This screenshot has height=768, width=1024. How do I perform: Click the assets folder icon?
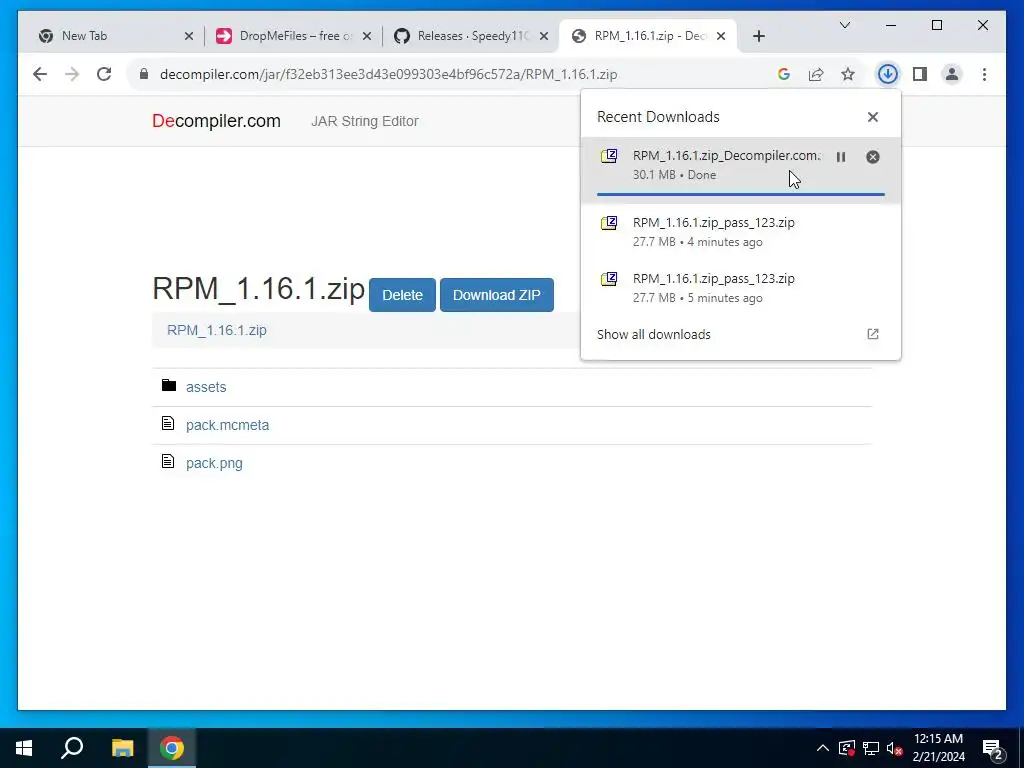(x=168, y=385)
